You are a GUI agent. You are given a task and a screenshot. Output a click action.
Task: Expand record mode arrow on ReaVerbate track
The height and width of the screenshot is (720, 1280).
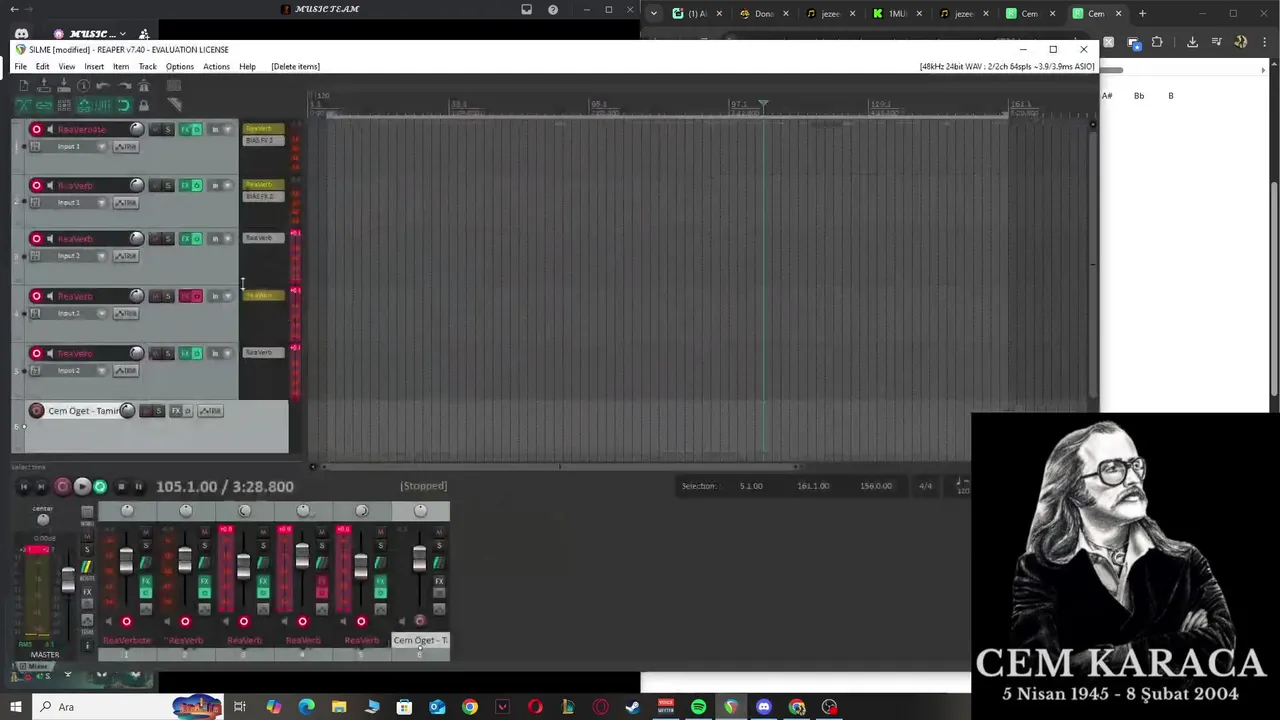(228, 129)
